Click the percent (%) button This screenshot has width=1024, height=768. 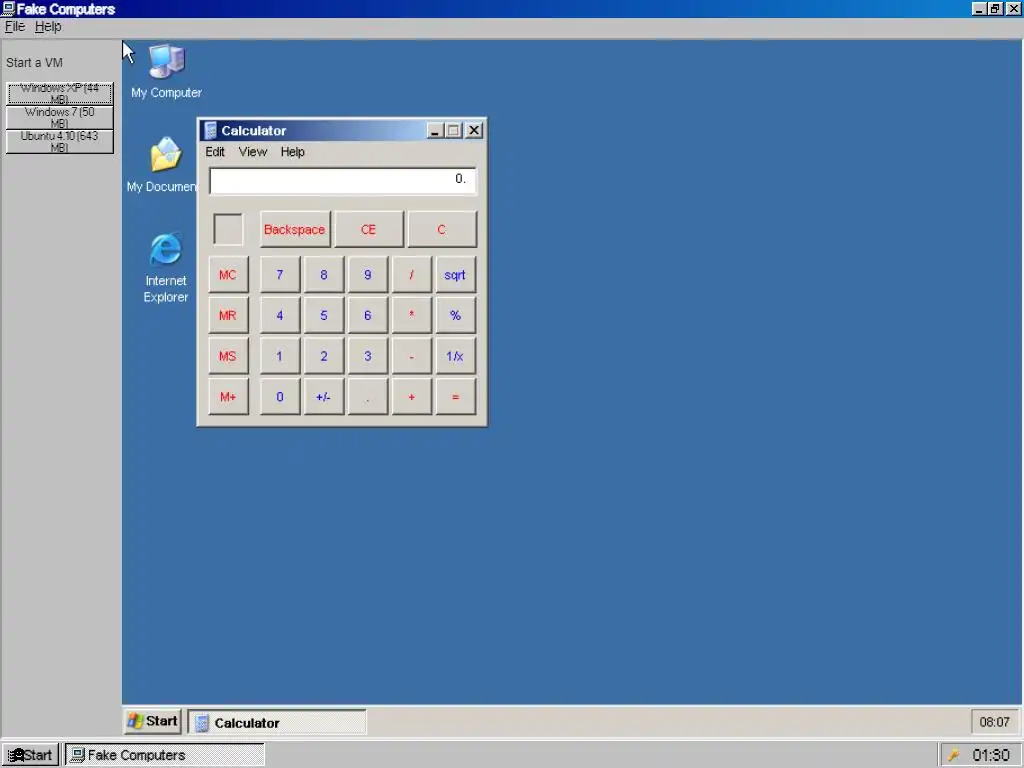455,315
